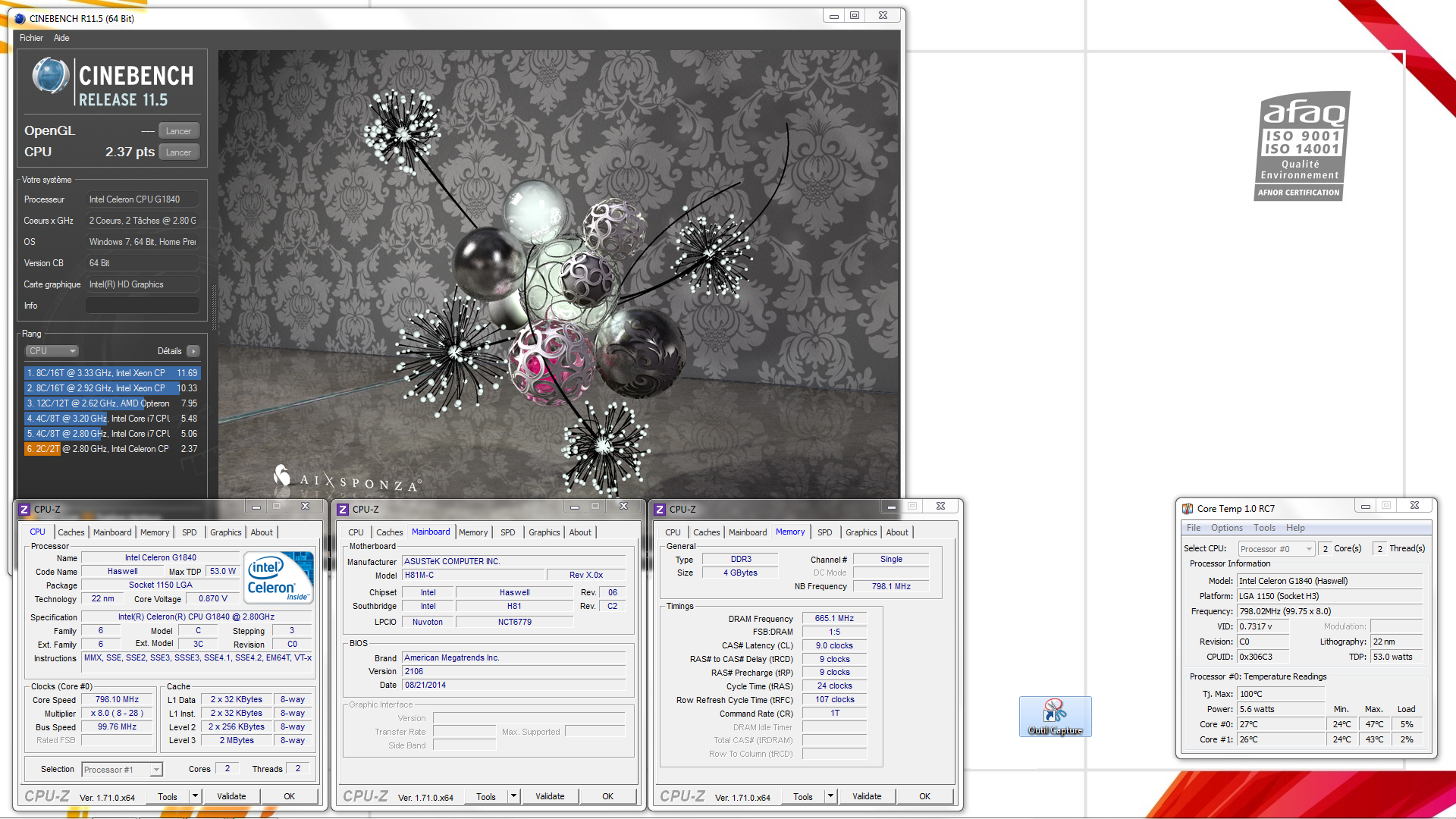Click the Intel Celeron inside badge
1456x819 pixels.
click(279, 578)
